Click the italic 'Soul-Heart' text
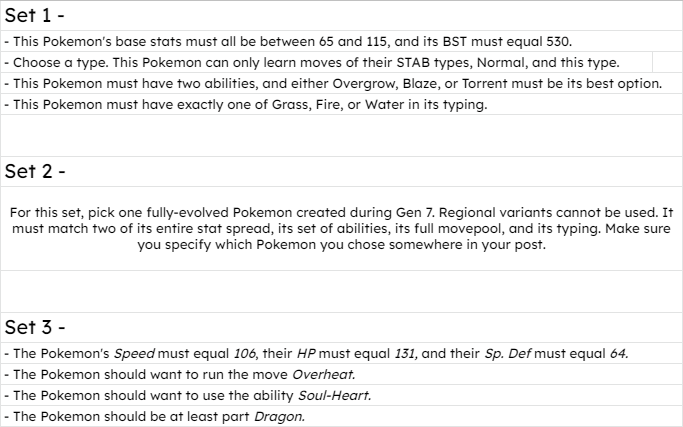 (335, 395)
